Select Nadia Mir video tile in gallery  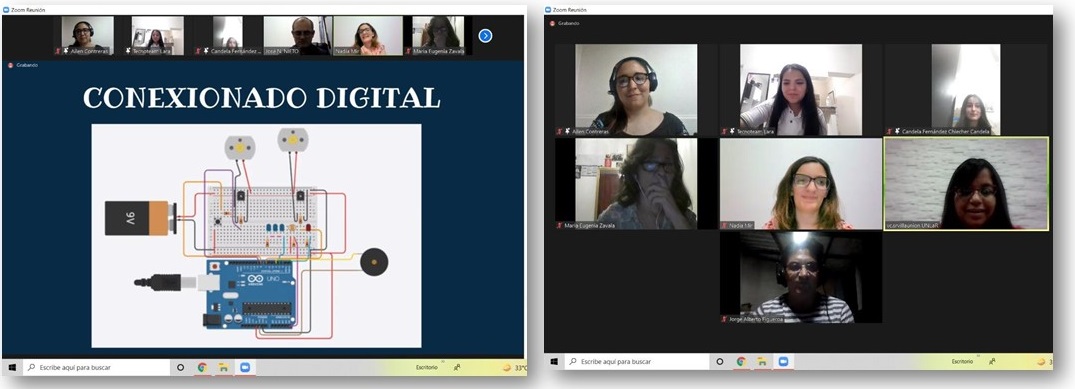pos(801,184)
